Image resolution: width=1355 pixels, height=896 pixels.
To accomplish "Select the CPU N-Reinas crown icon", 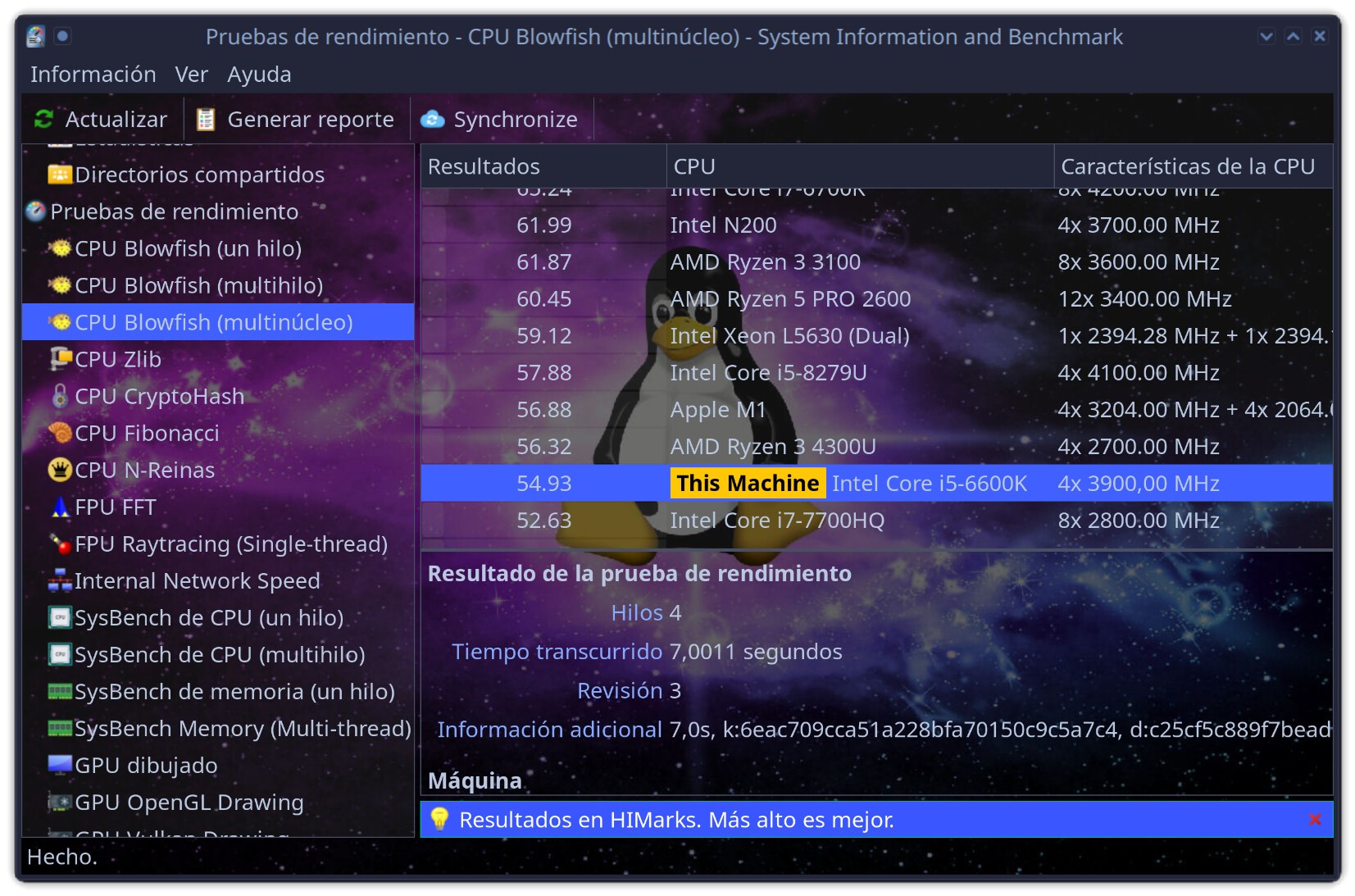I will coord(60,470).
